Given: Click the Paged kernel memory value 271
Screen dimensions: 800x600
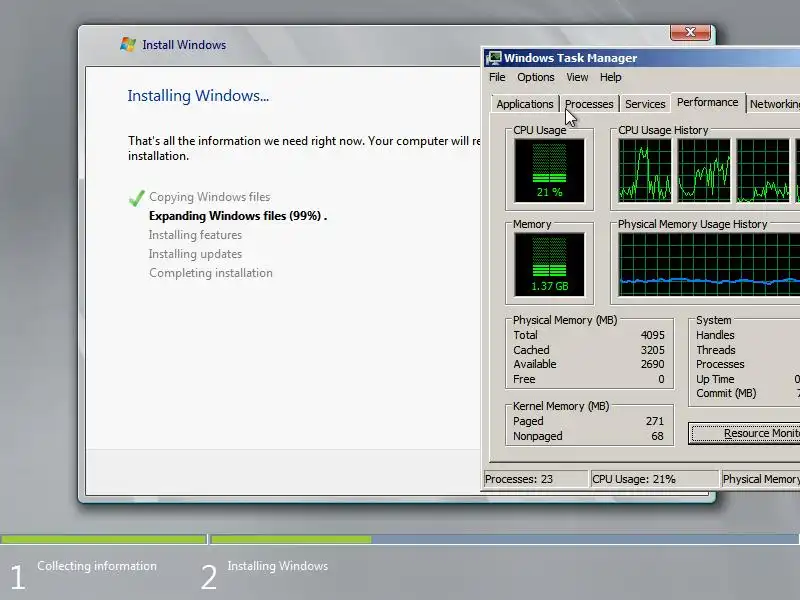Looking at the screenshot, I should coord(655,421).
